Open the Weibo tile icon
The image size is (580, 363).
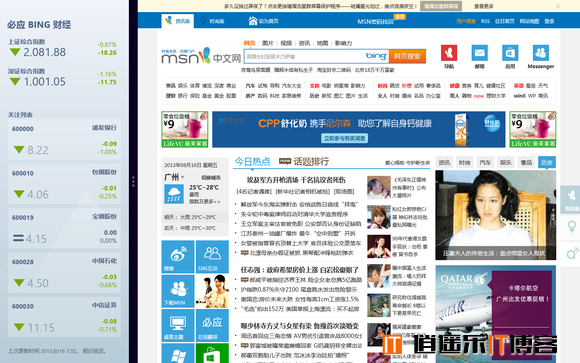(x=178, y=256)
